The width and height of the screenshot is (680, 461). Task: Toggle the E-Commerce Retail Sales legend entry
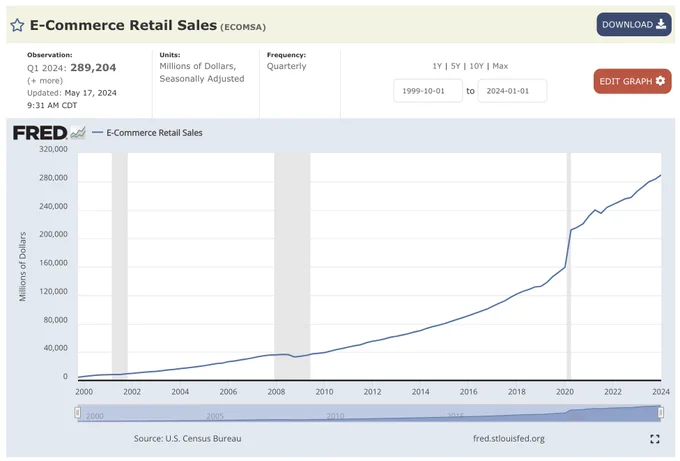click(147, 133)
